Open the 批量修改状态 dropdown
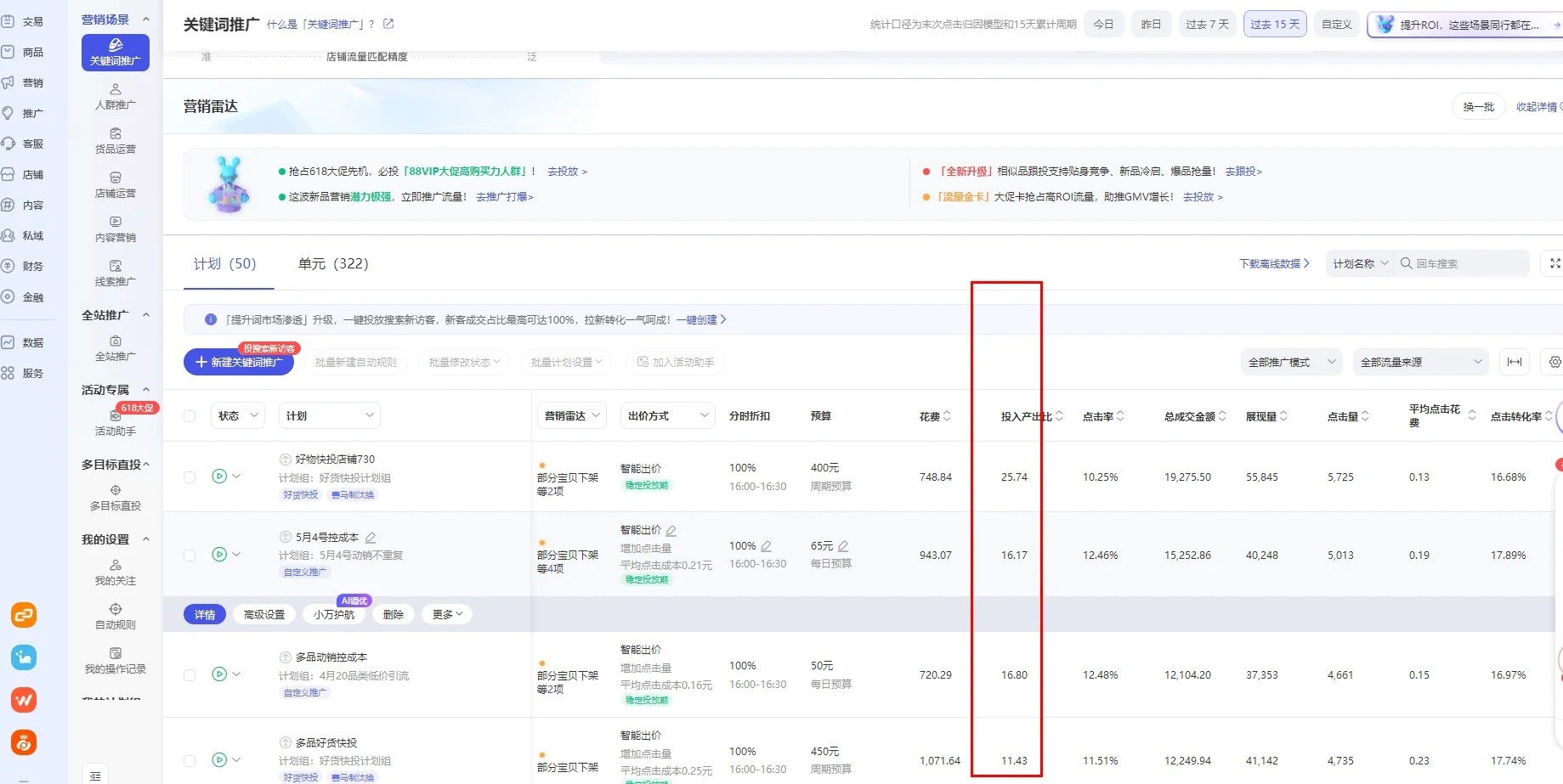 464,362
